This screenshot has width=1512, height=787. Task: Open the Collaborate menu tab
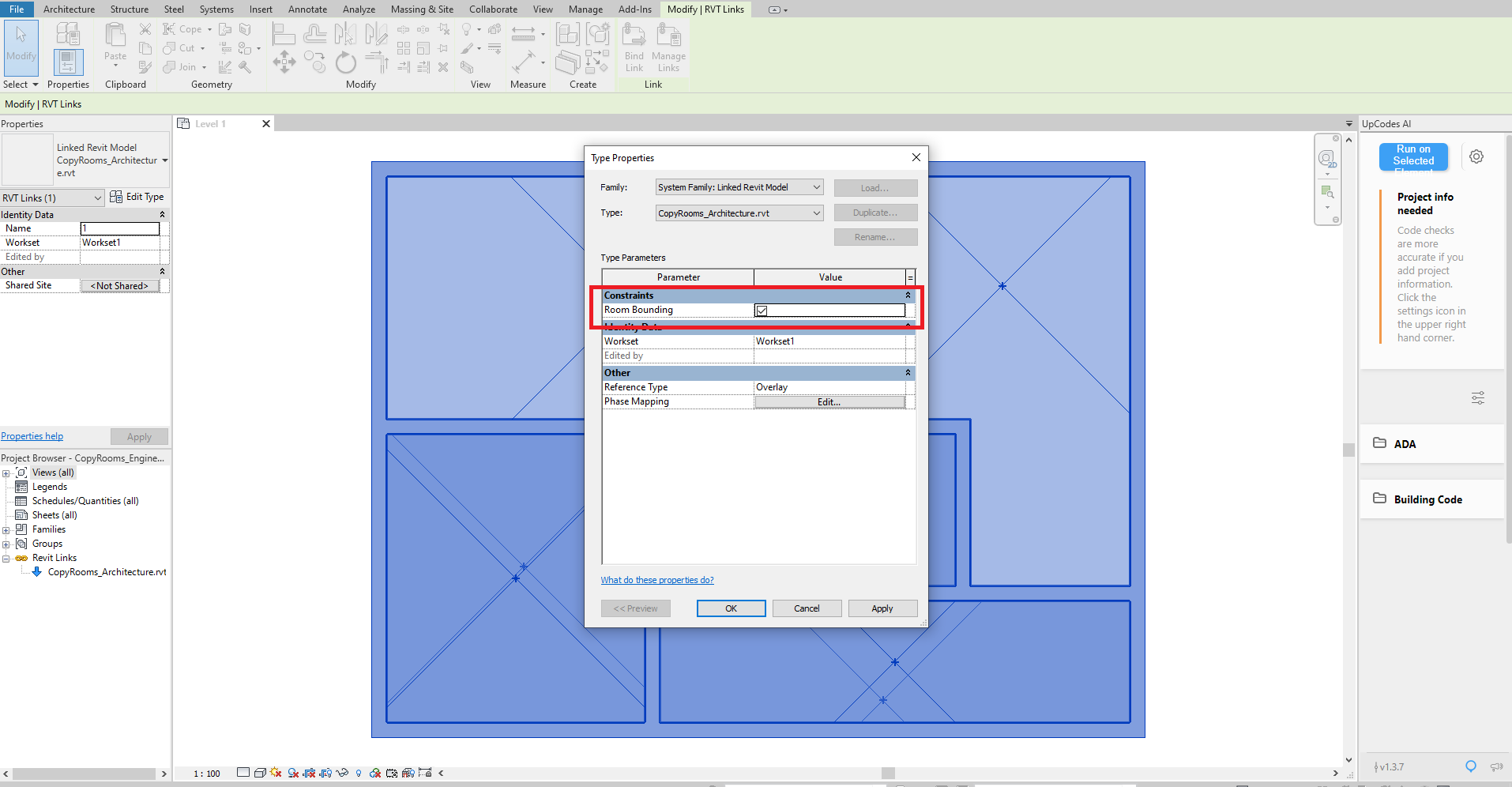coord(493,9)
